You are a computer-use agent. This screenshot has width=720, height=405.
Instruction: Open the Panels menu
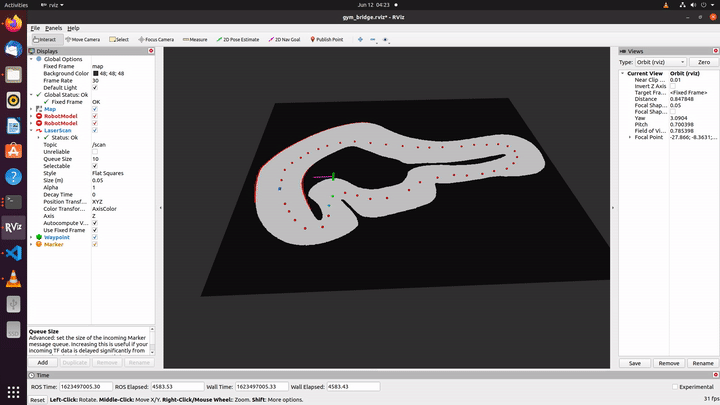54,28
